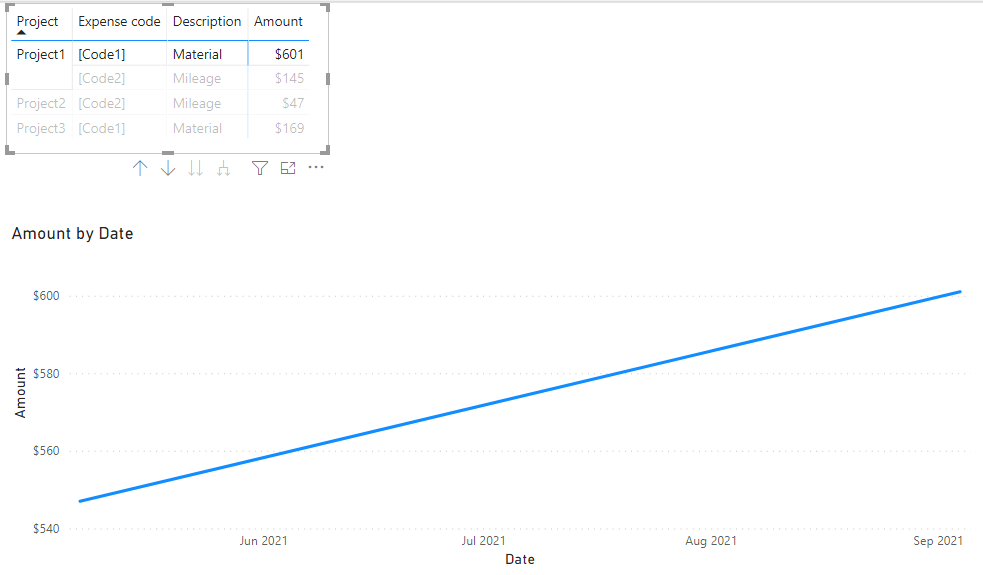Click the $145 amount cell
Viewport: 983px width, 575px height.
(289, 78)
